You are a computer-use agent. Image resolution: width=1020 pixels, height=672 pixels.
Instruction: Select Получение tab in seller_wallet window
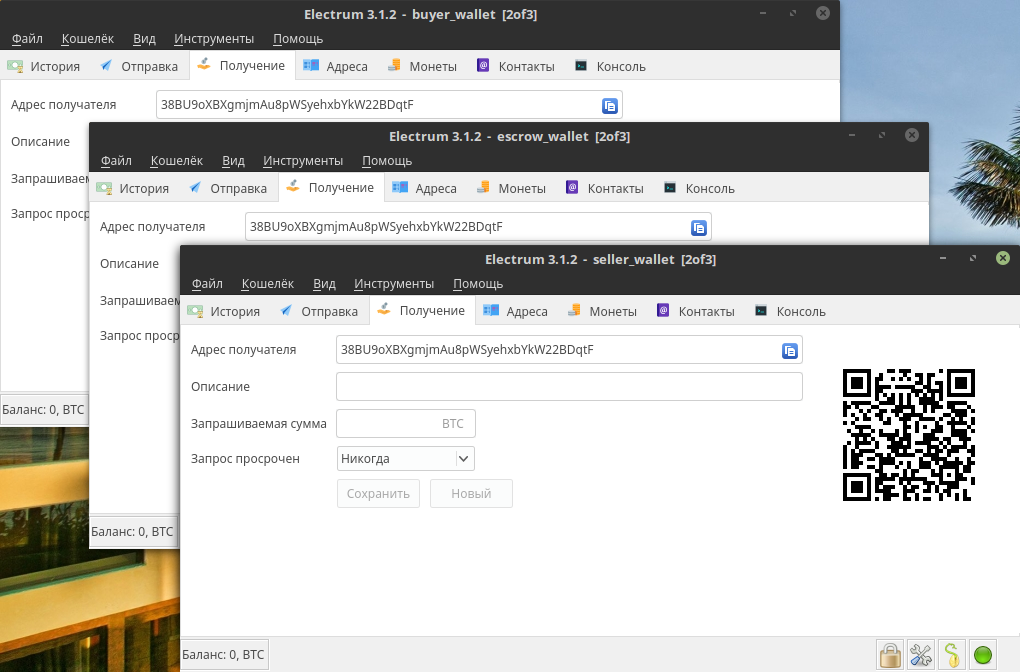point(422,310)
